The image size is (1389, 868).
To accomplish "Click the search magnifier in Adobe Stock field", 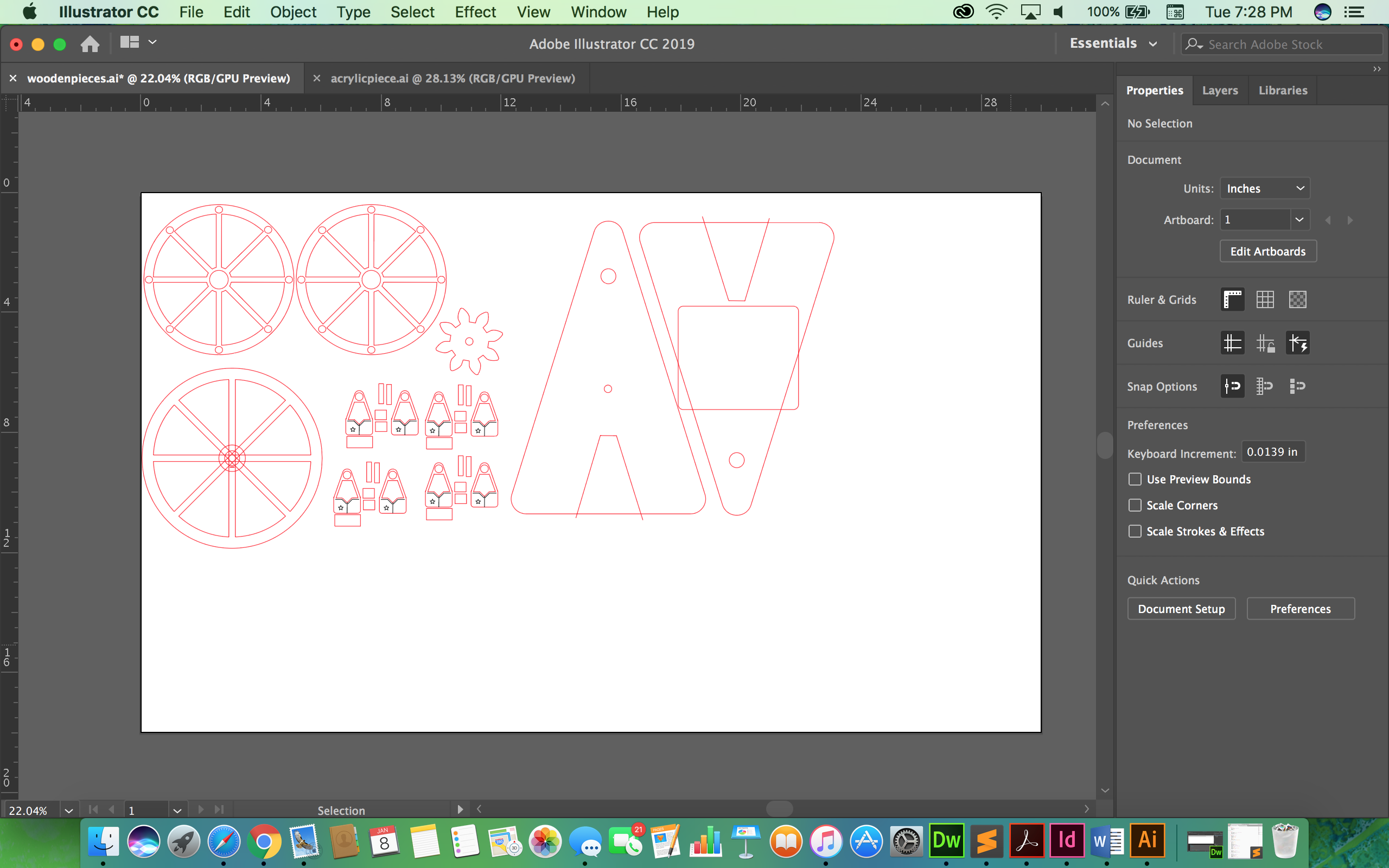I will tap(1194, 44).
